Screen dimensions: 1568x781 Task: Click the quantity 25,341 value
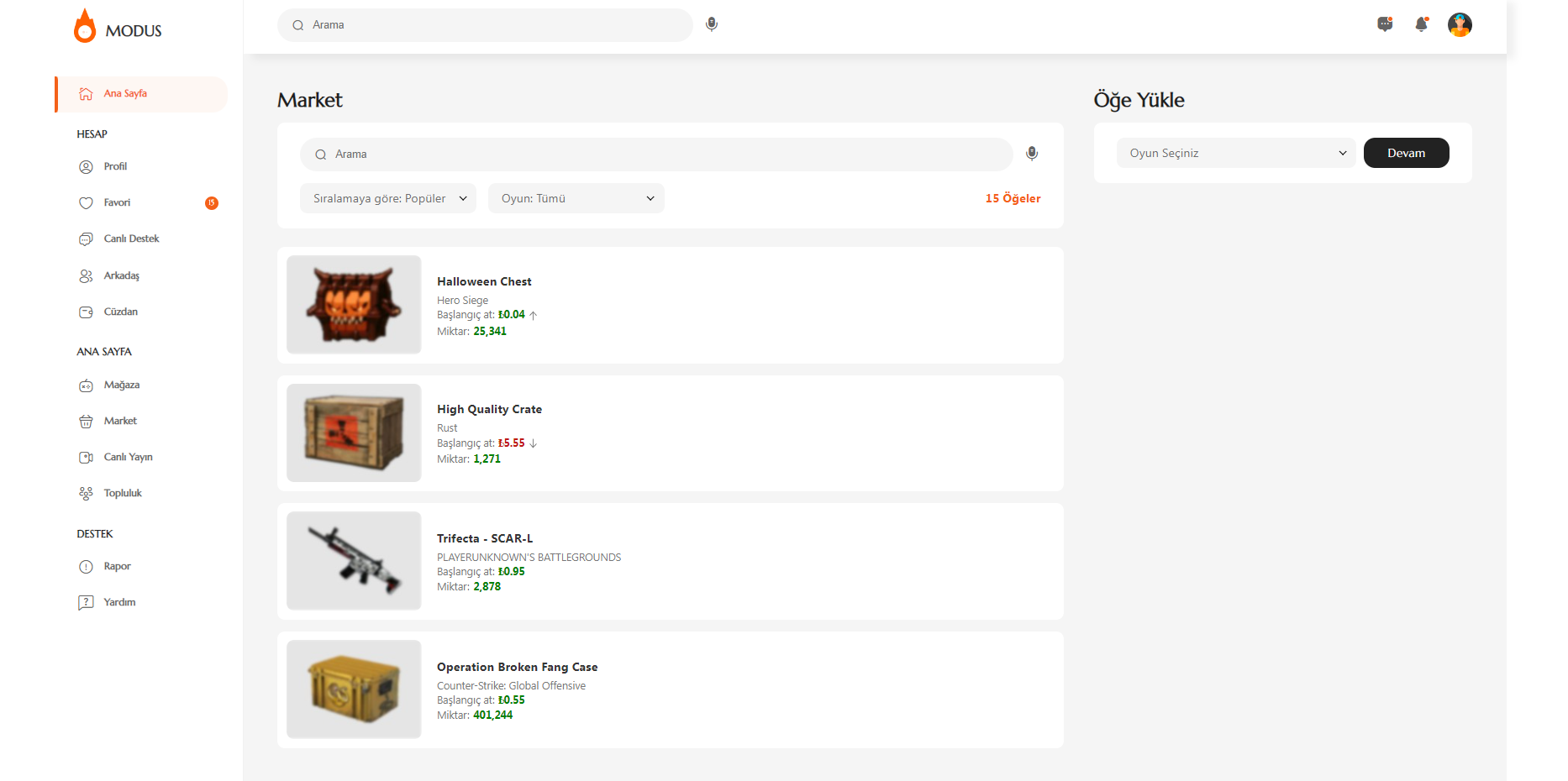coord(490,332)
